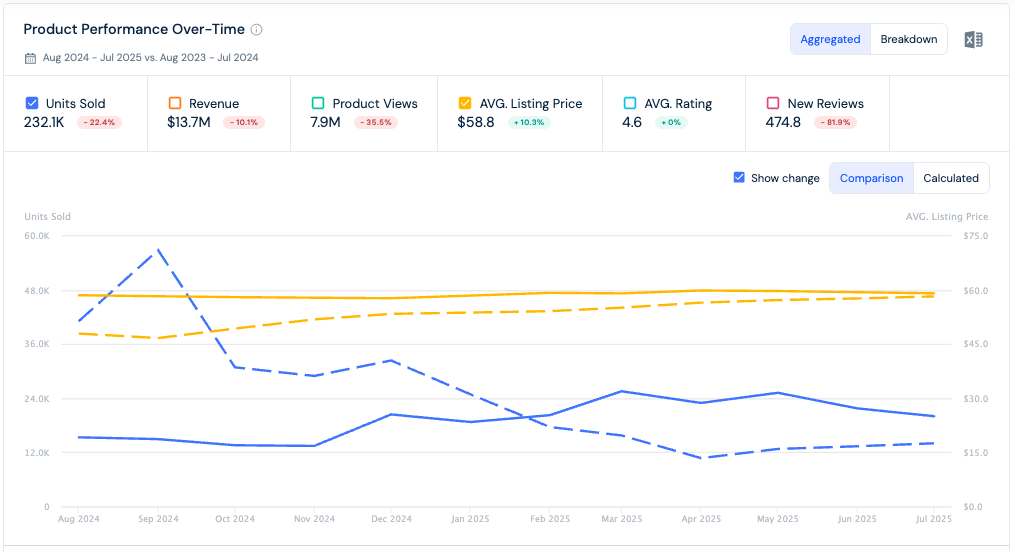Click the info icon beside the title
The image size is (1015, 552).
[x=257, y=30]
